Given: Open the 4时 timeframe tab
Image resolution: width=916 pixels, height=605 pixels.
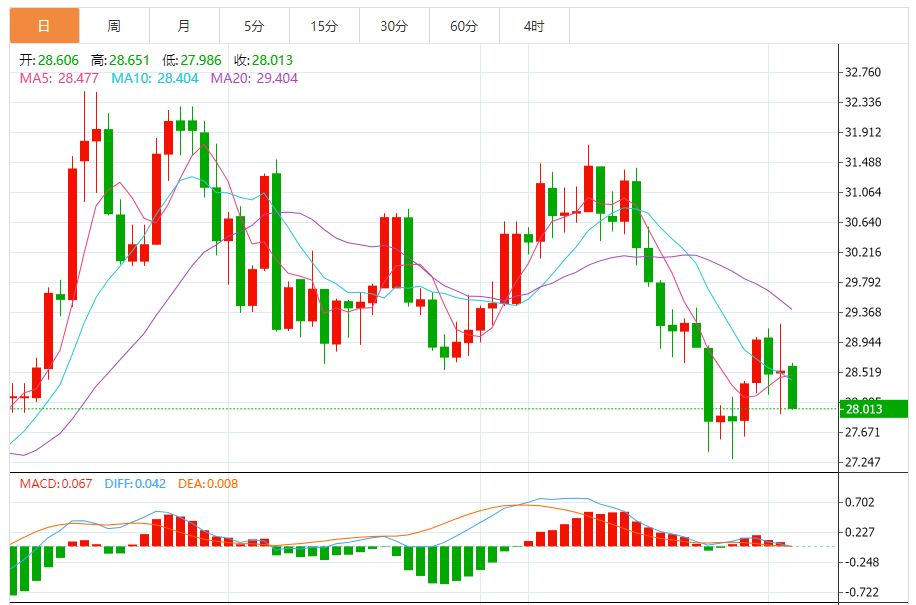Looking at the screenshot, I should coord(535,26).
